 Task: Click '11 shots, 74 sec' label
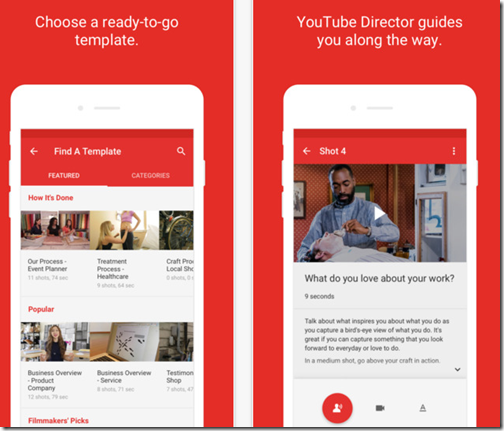[x=48, y=278]
